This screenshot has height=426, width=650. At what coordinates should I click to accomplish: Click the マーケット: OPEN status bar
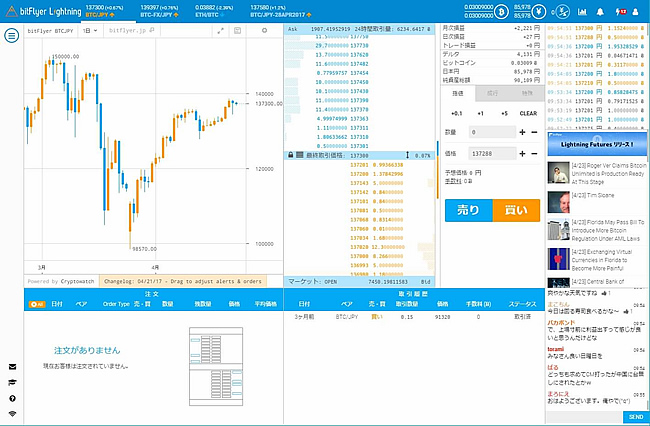tap(359, 281)
